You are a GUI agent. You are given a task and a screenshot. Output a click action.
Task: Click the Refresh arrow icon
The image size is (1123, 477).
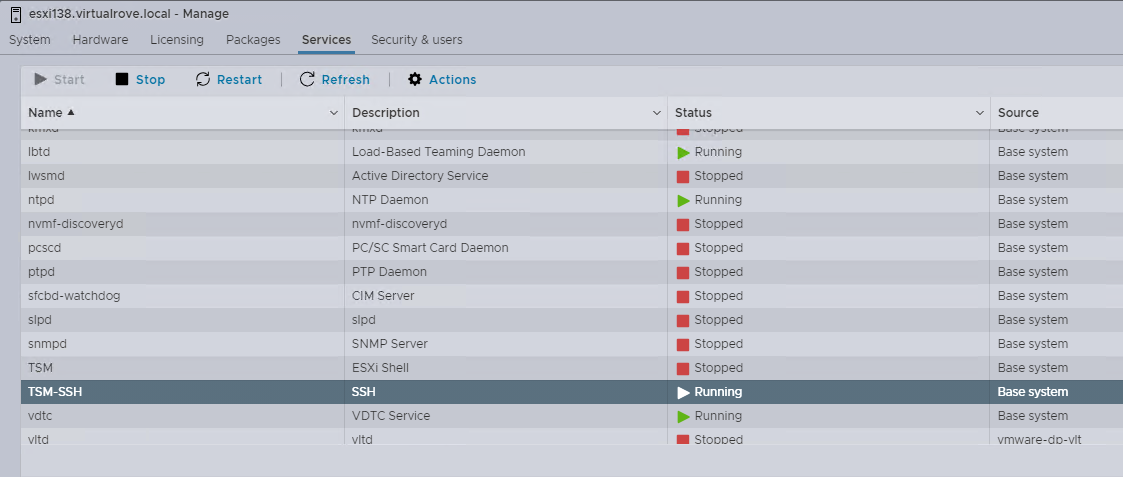(307, 79)
